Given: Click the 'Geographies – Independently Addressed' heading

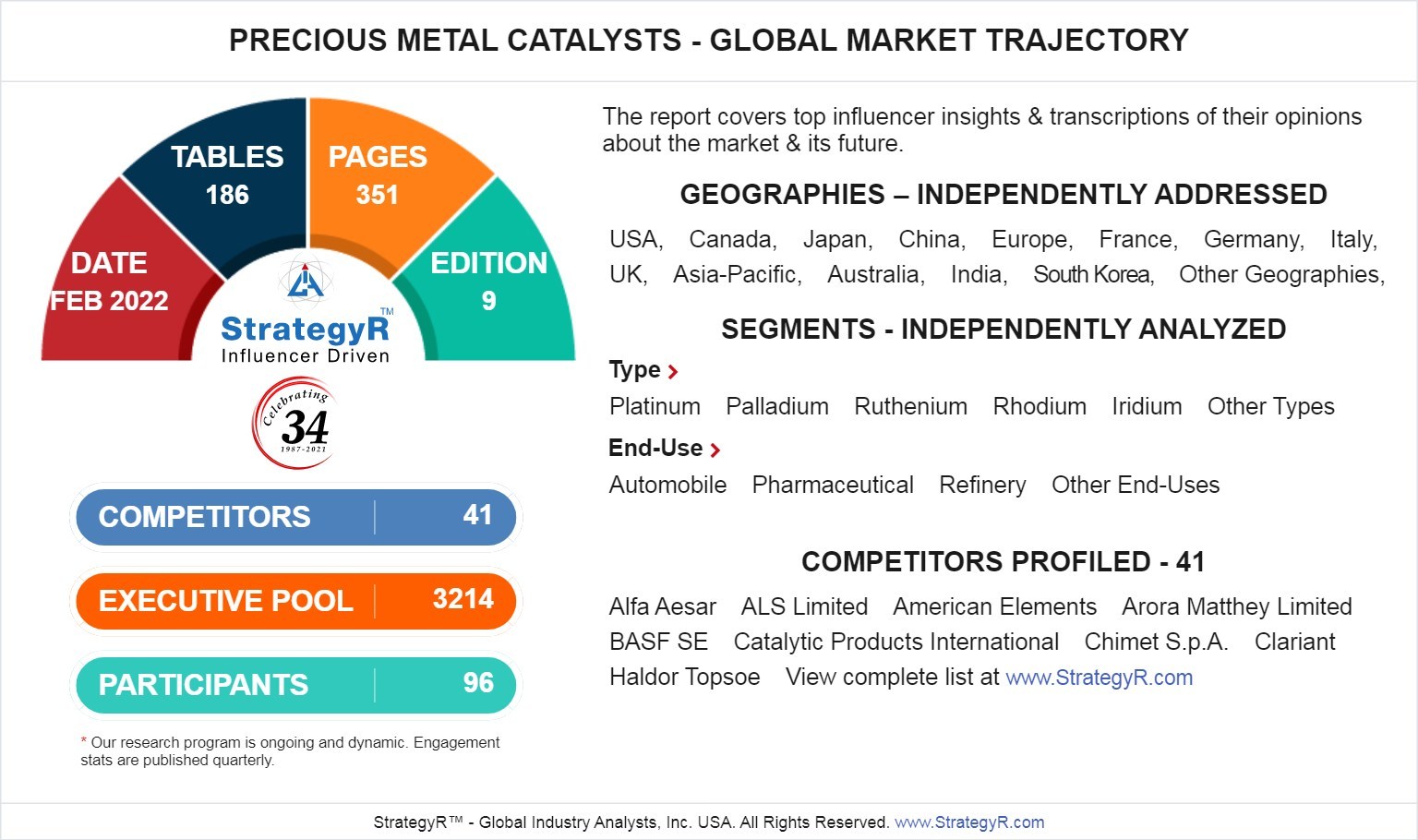Looking at the screenshot, I should [1003, 195].
